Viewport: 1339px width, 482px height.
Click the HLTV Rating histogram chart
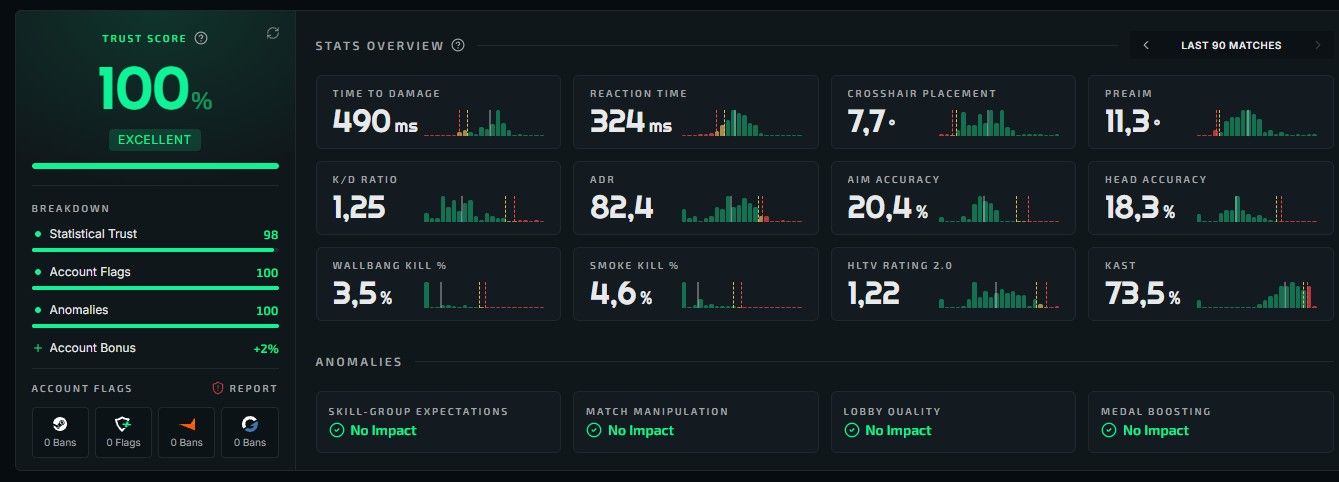999,294
